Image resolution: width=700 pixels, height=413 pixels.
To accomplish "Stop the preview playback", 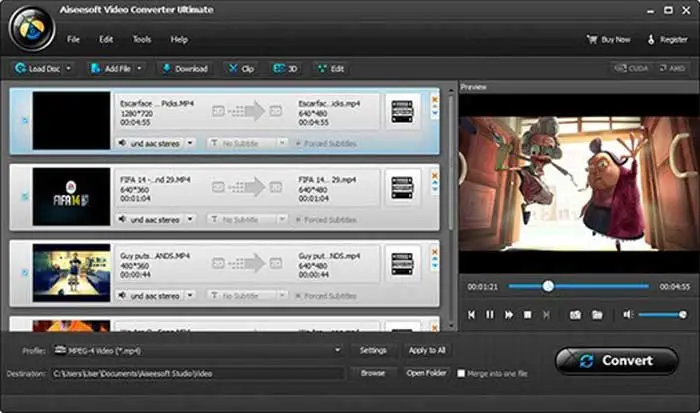I will [527, 314].
